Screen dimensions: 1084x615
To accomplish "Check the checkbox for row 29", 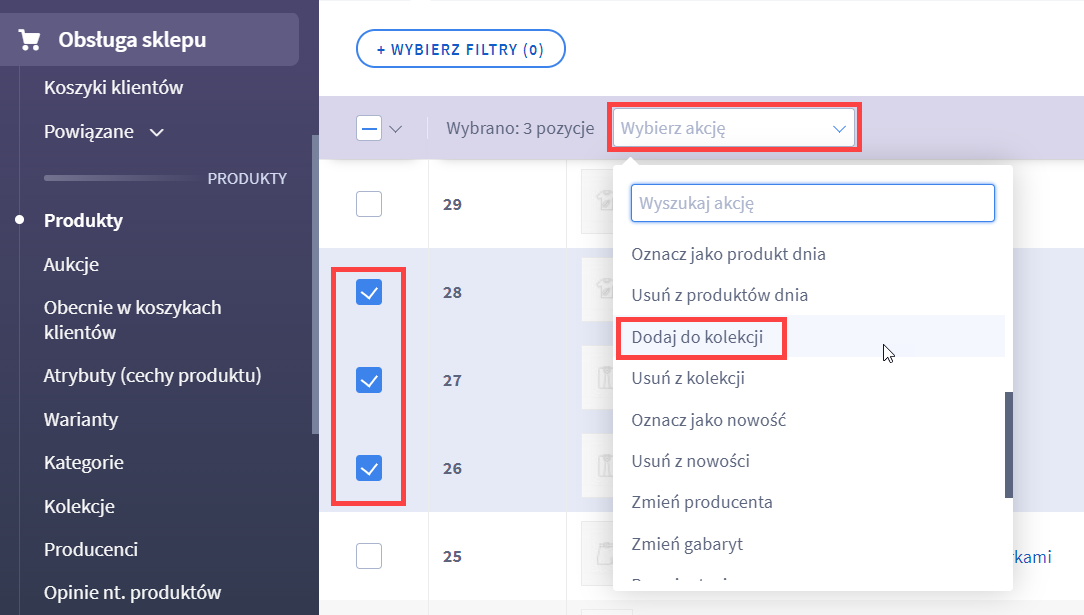I will tap(368, 203).
